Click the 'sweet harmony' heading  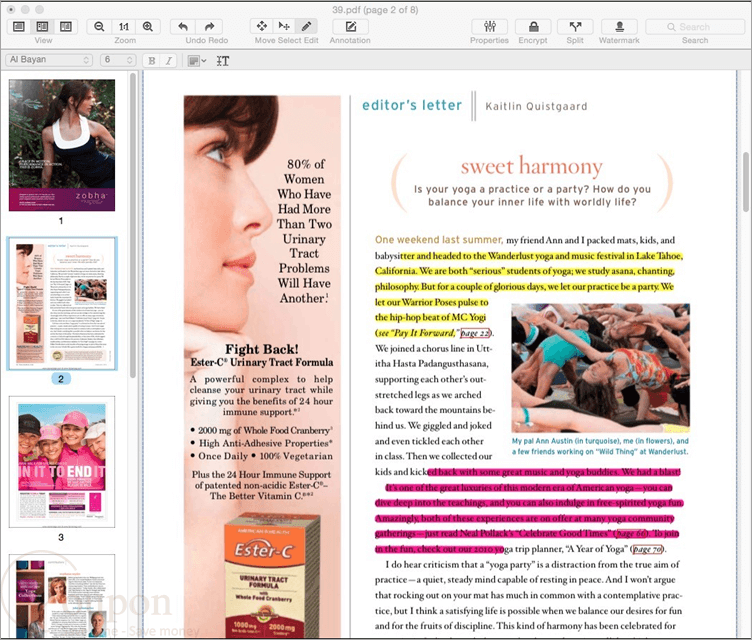pyautogui.click(x=532, y=166)
